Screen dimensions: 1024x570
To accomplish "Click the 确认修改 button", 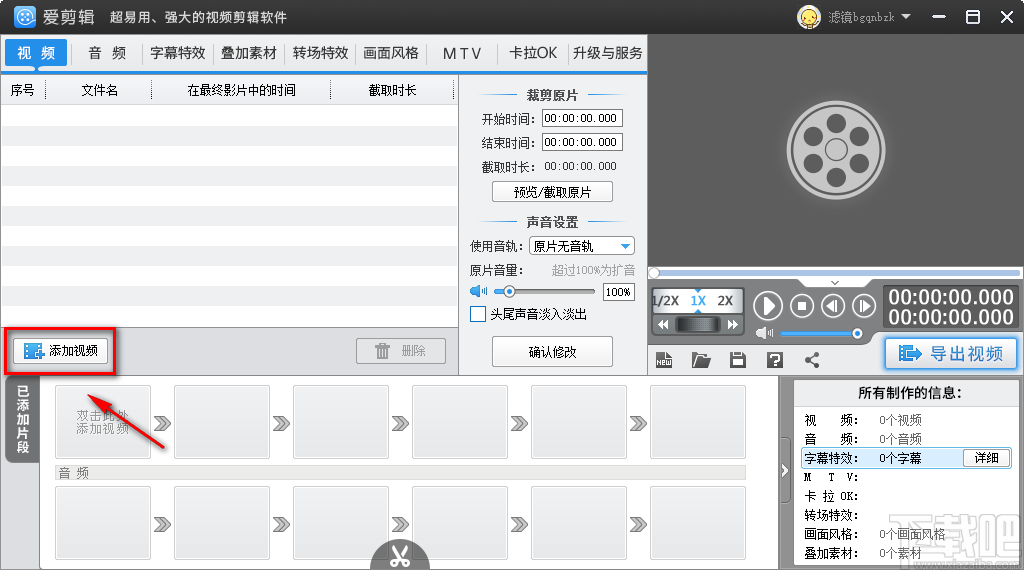I will click(552, 352).
